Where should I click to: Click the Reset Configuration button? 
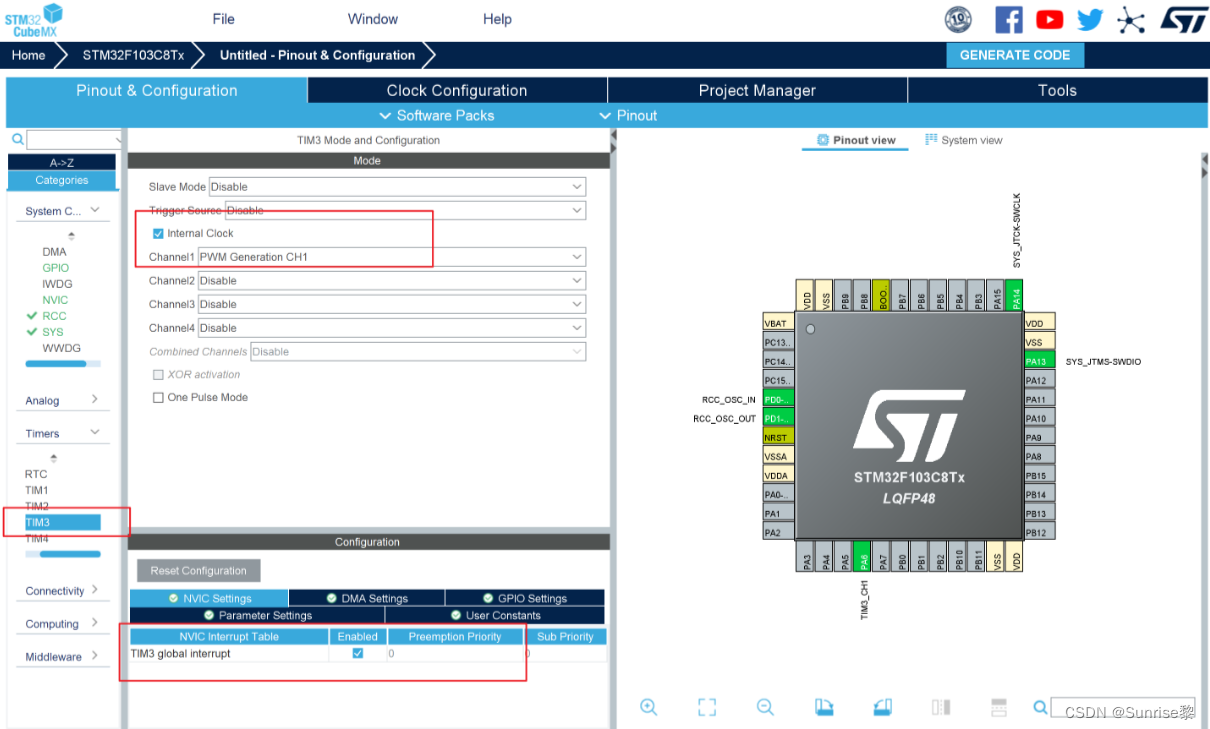coord(198,571)
